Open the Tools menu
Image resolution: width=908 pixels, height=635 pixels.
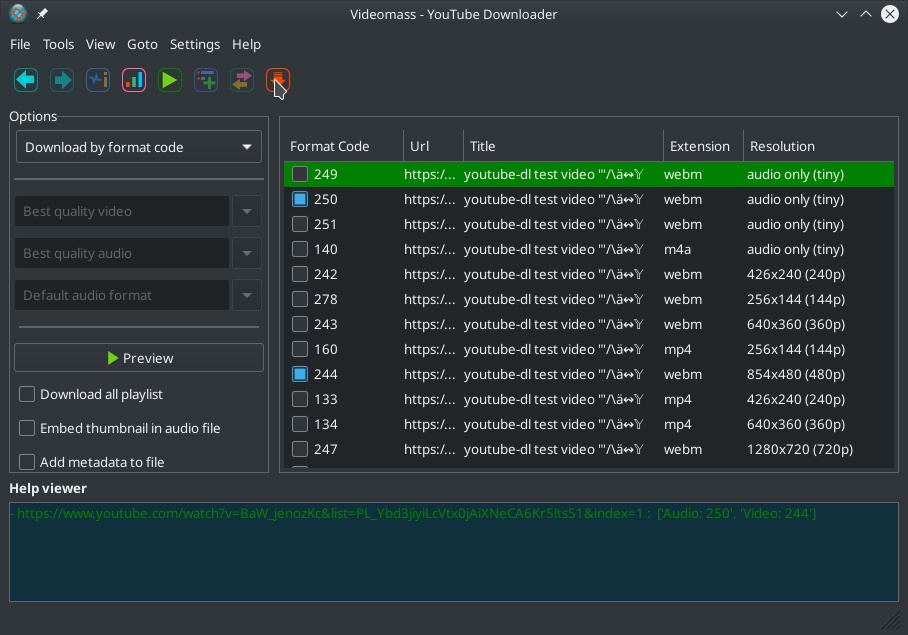click(58, 45)
